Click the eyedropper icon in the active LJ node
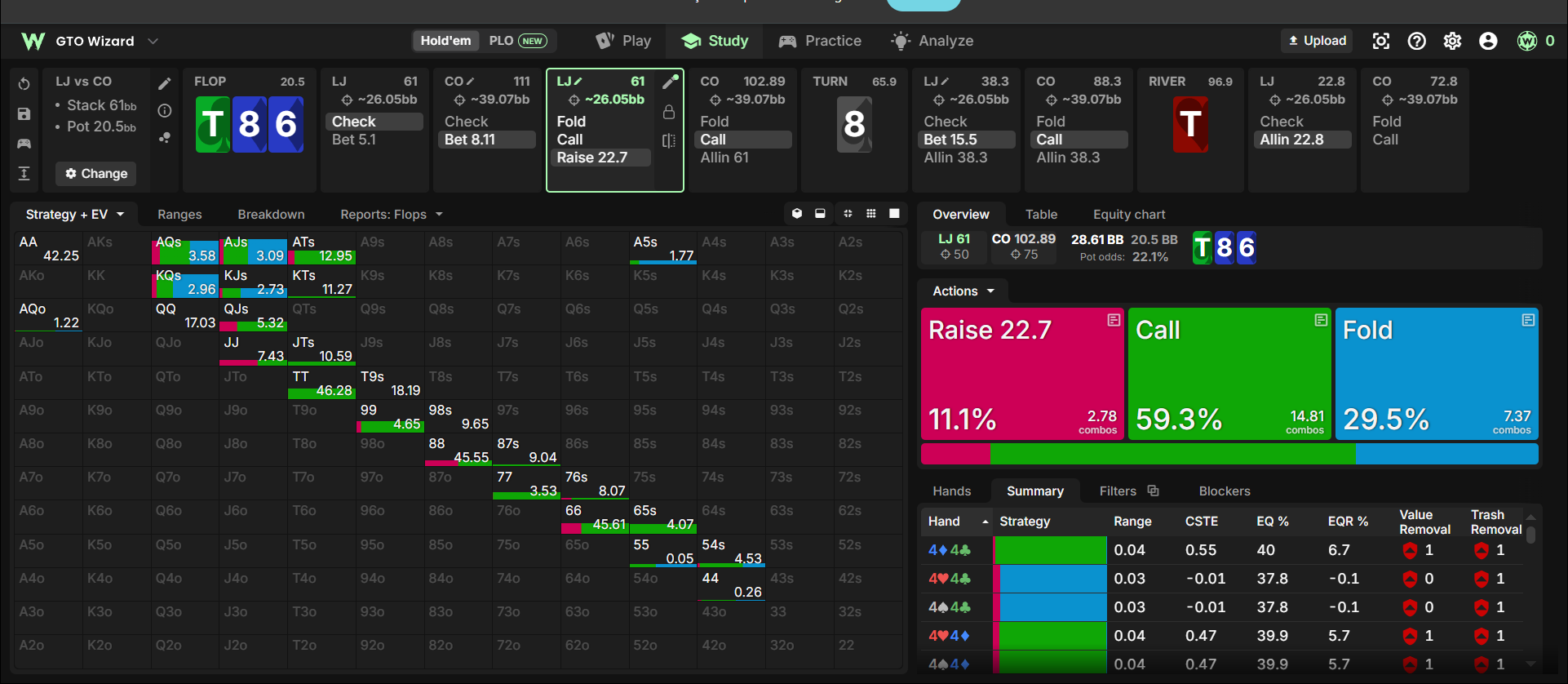 pos(671,81)
